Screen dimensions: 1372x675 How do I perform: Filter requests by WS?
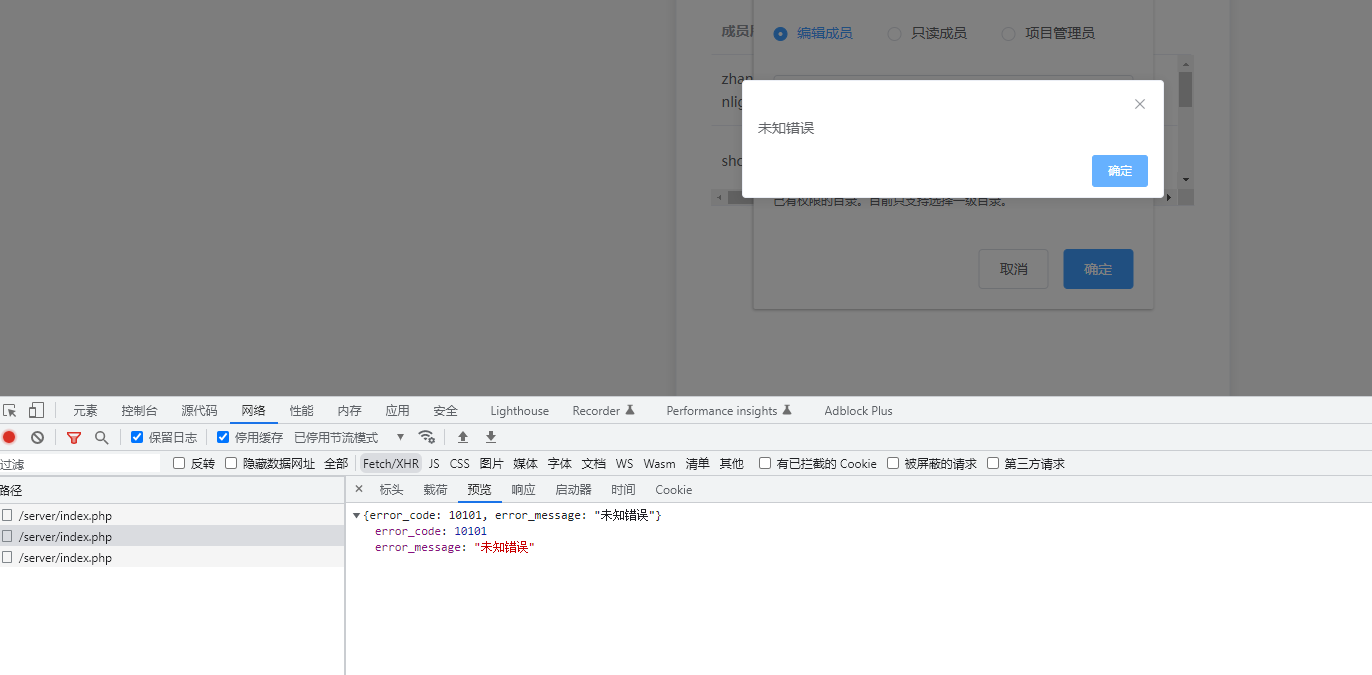click(624, 463)
